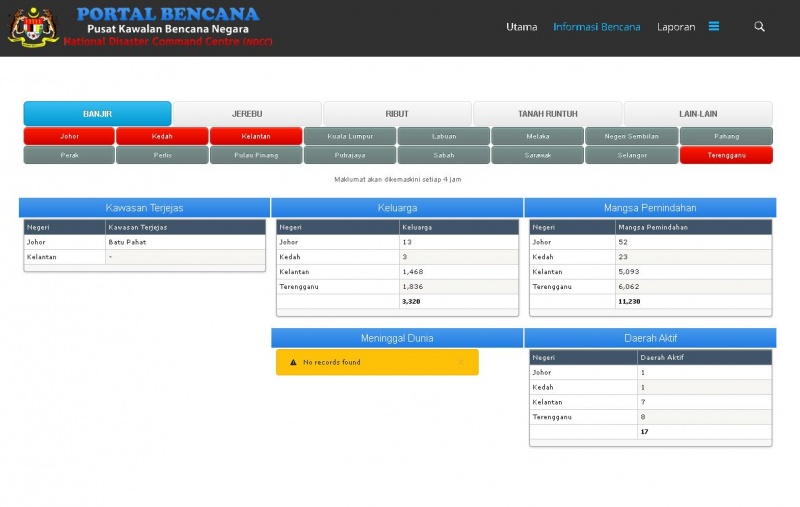Click the Batu Pahat cell
Screen dimensions: 800x507
(x=185, y=242)
